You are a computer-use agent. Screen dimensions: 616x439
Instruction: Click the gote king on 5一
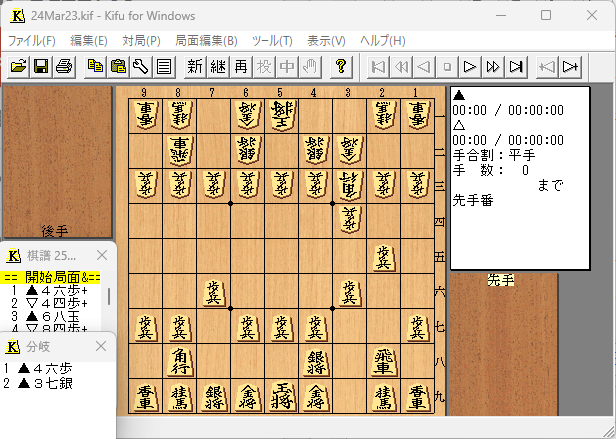(x=282, y=116)
